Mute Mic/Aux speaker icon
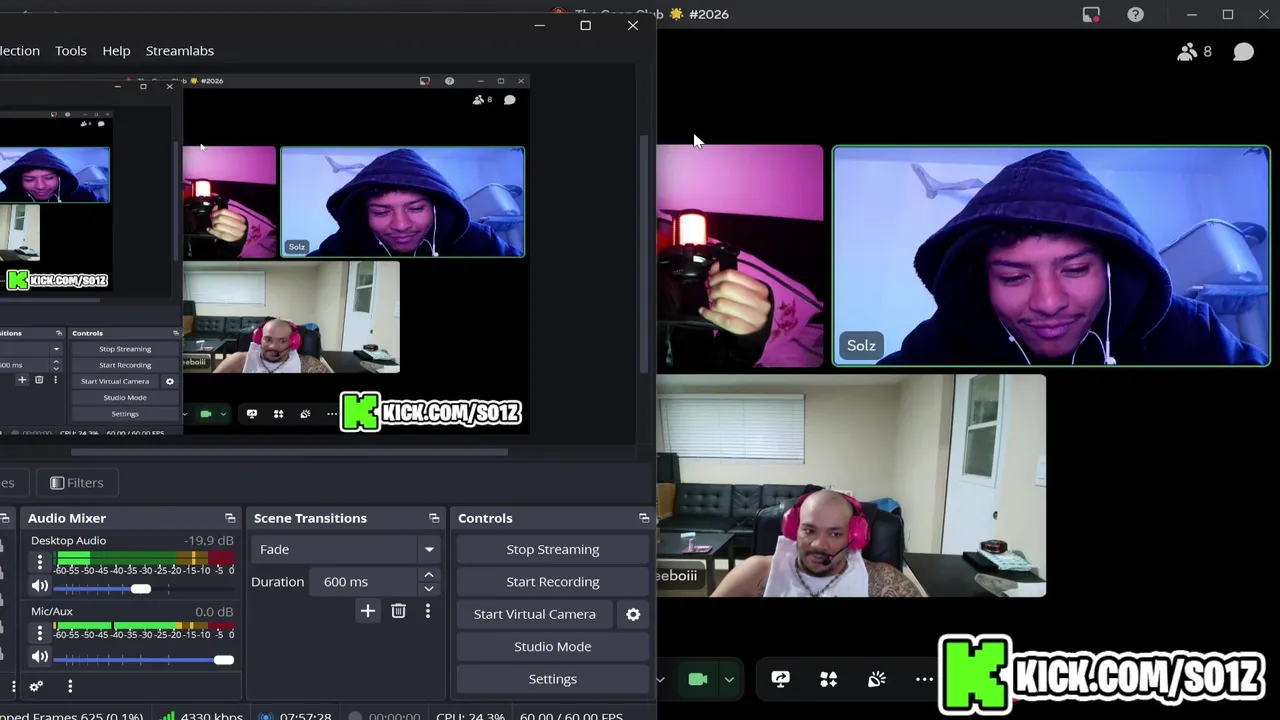Viewport: 1280px width, 720px height. 40,657
